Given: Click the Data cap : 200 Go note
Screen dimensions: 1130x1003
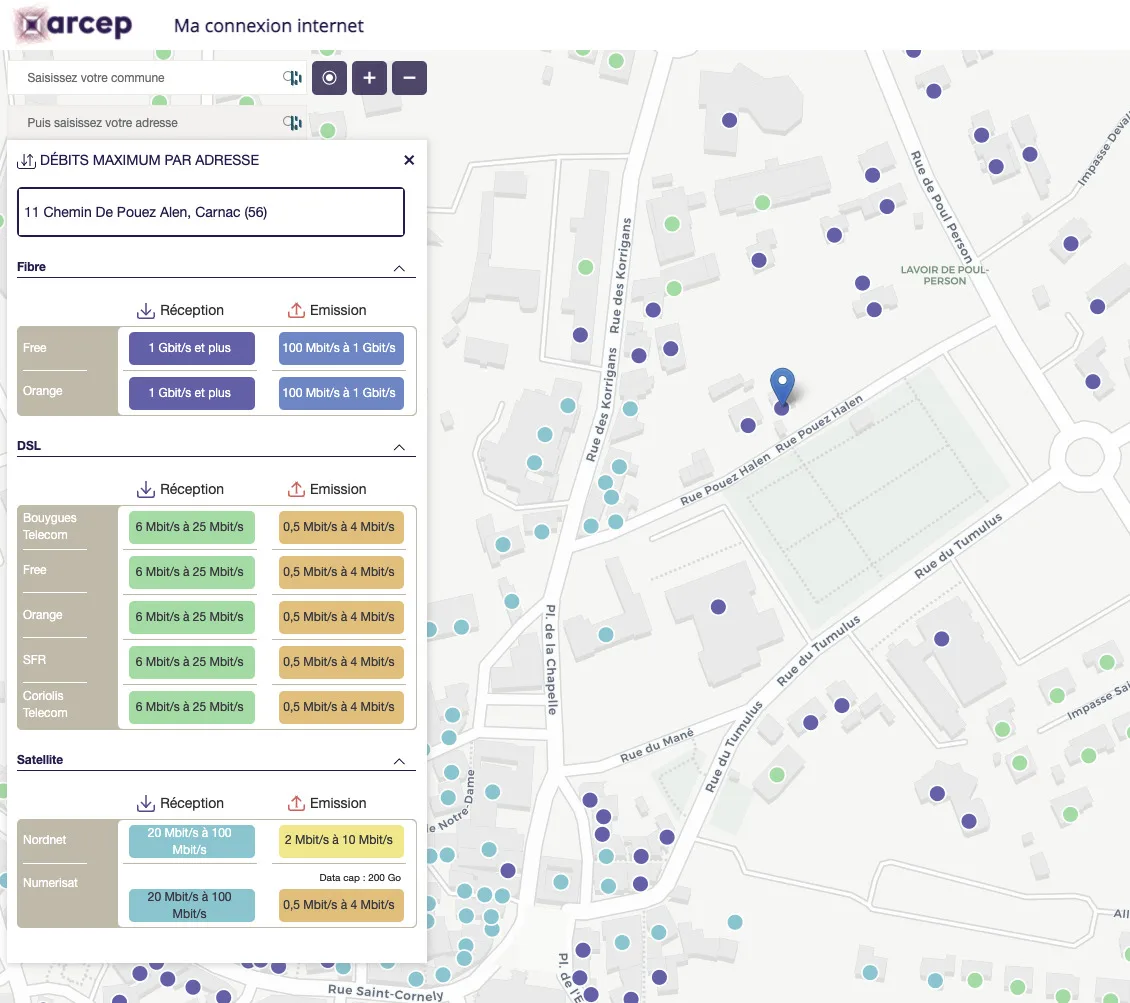Looking at the screenshot, I should click(x=360, y=878).
